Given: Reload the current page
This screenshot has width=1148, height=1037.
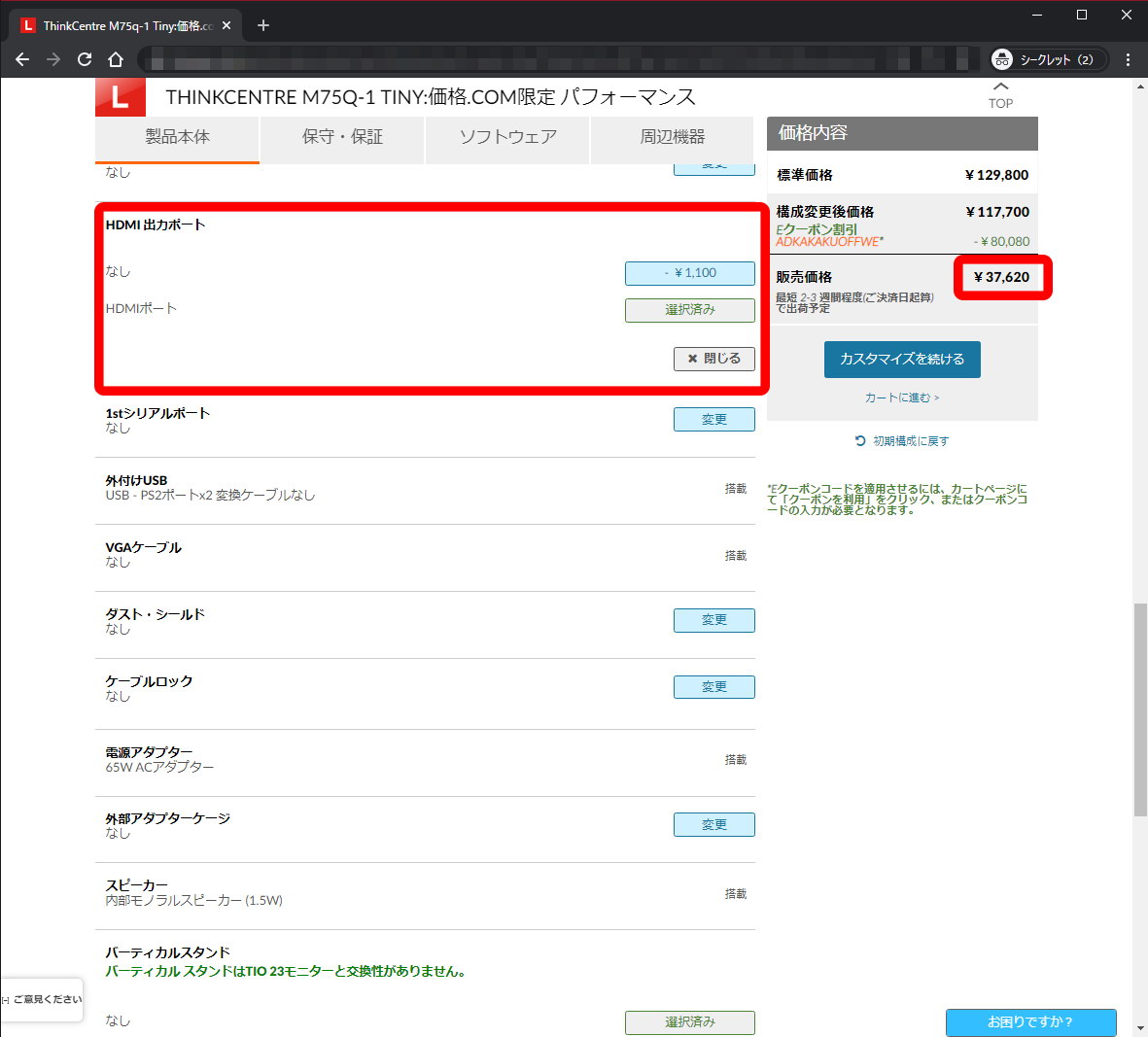Looking at the screenshot, I should [x=85, y=59].
